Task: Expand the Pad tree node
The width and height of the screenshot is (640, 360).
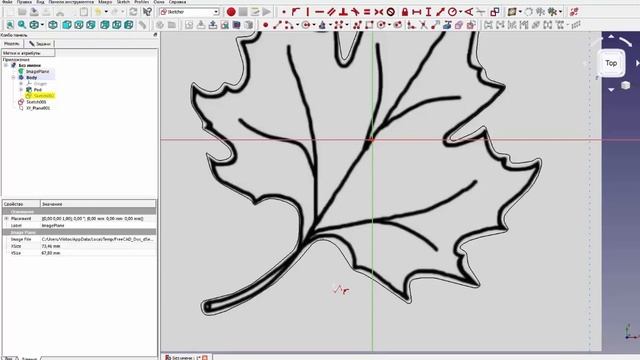Action: click(21, 89)
